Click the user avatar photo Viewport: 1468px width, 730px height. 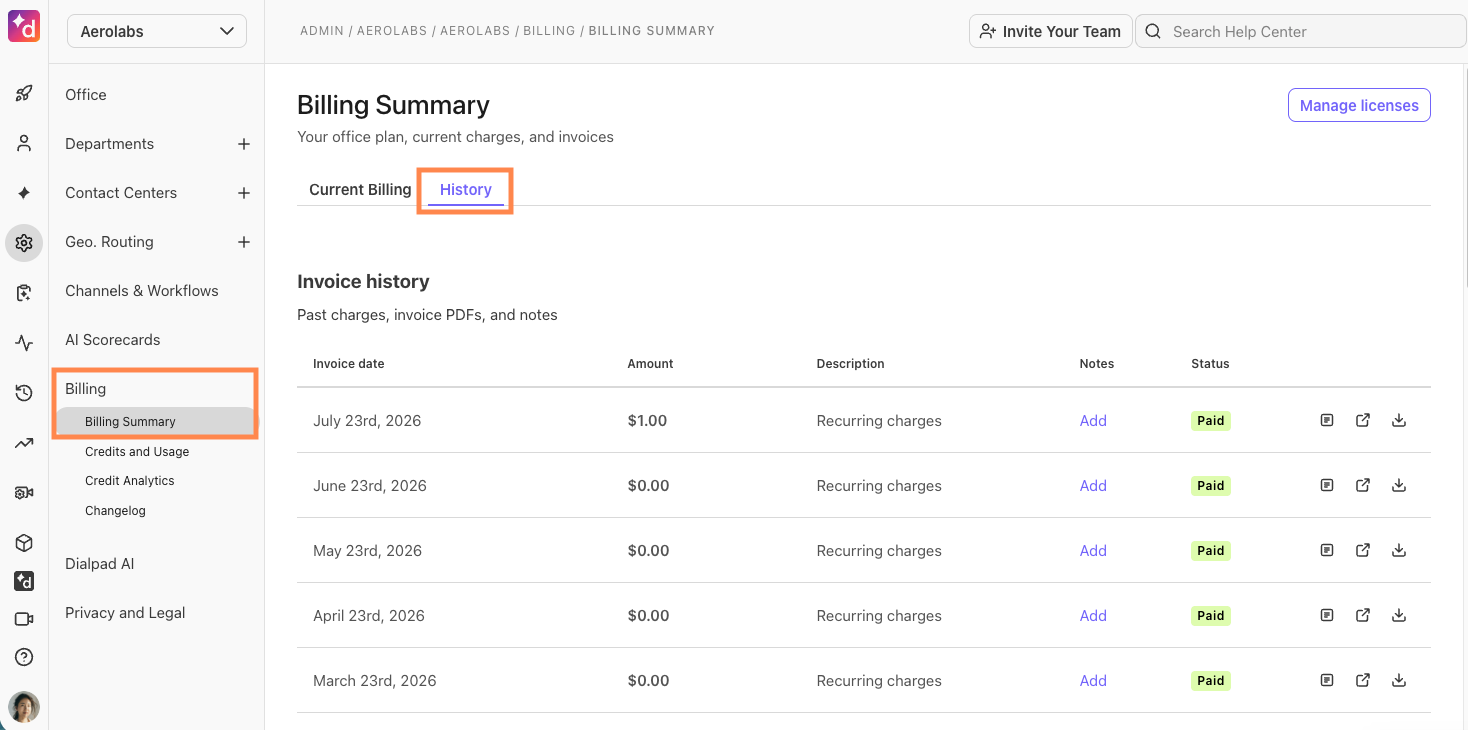(24, 707)
